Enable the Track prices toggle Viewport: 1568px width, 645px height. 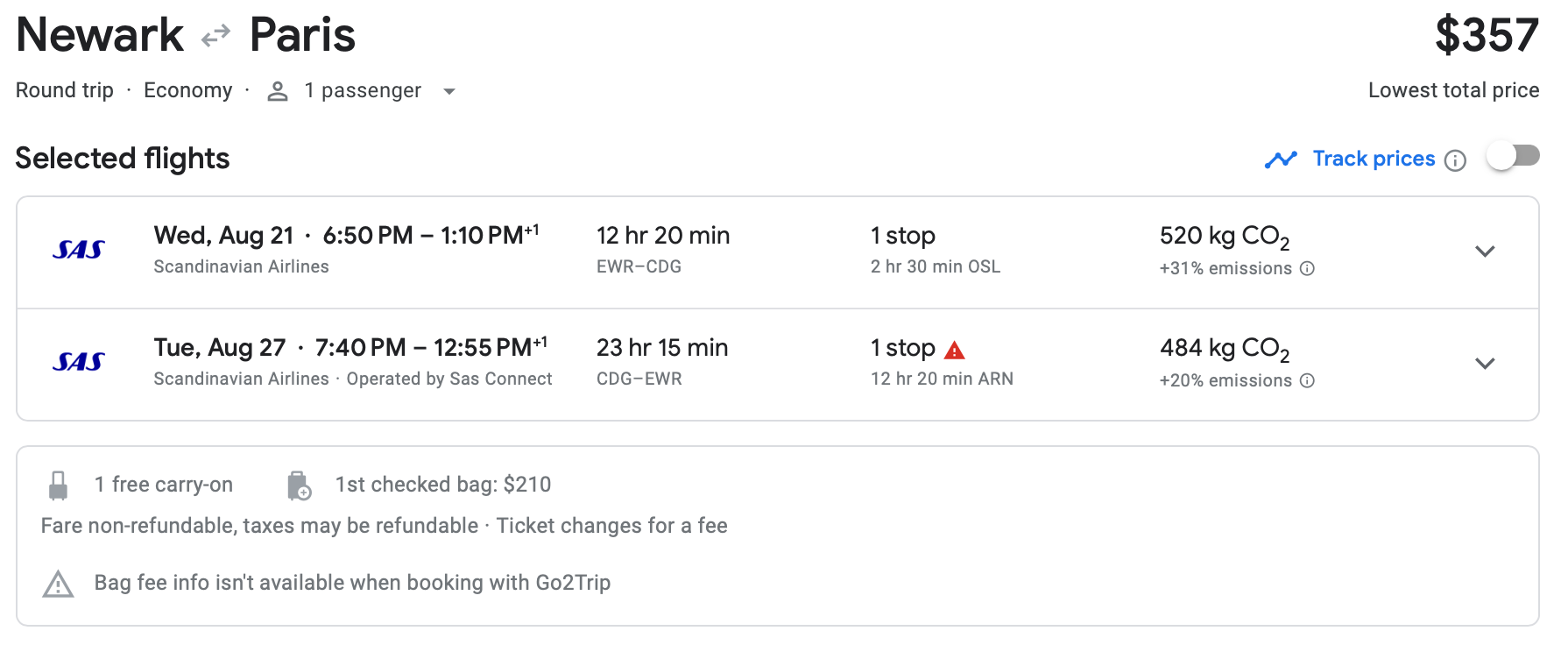1513,157
